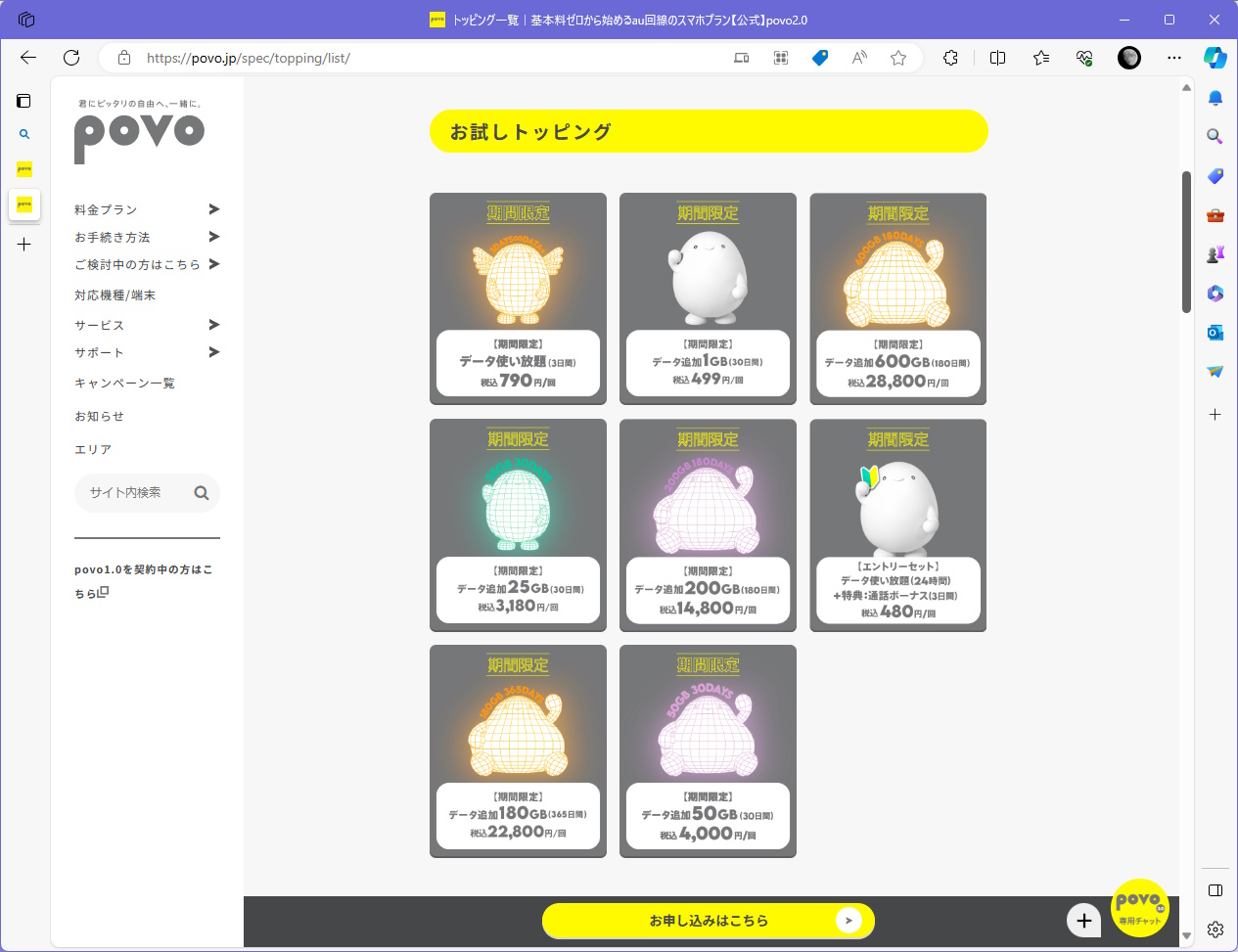Select the データ使い放題 3日間 790円 topping card
The height and width of the screenshot is (952, 1238).
click(x=518, y=298)
